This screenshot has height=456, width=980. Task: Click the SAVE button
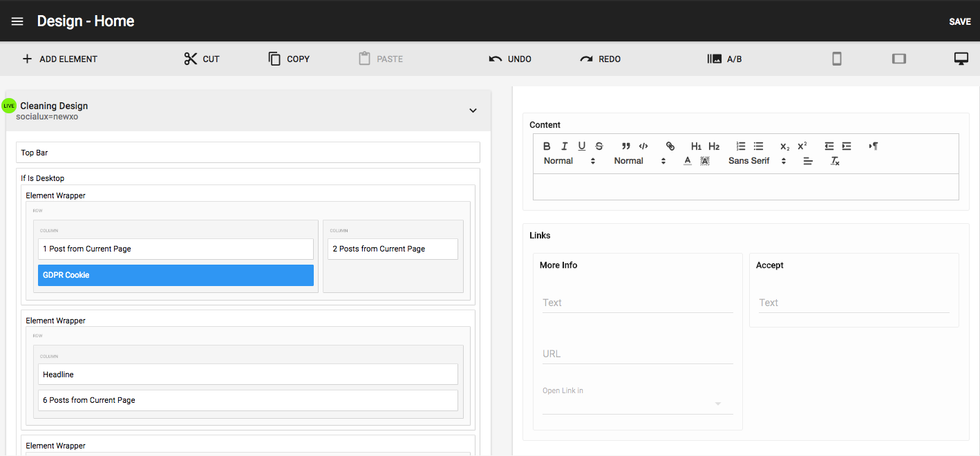[x=959, y=22]
